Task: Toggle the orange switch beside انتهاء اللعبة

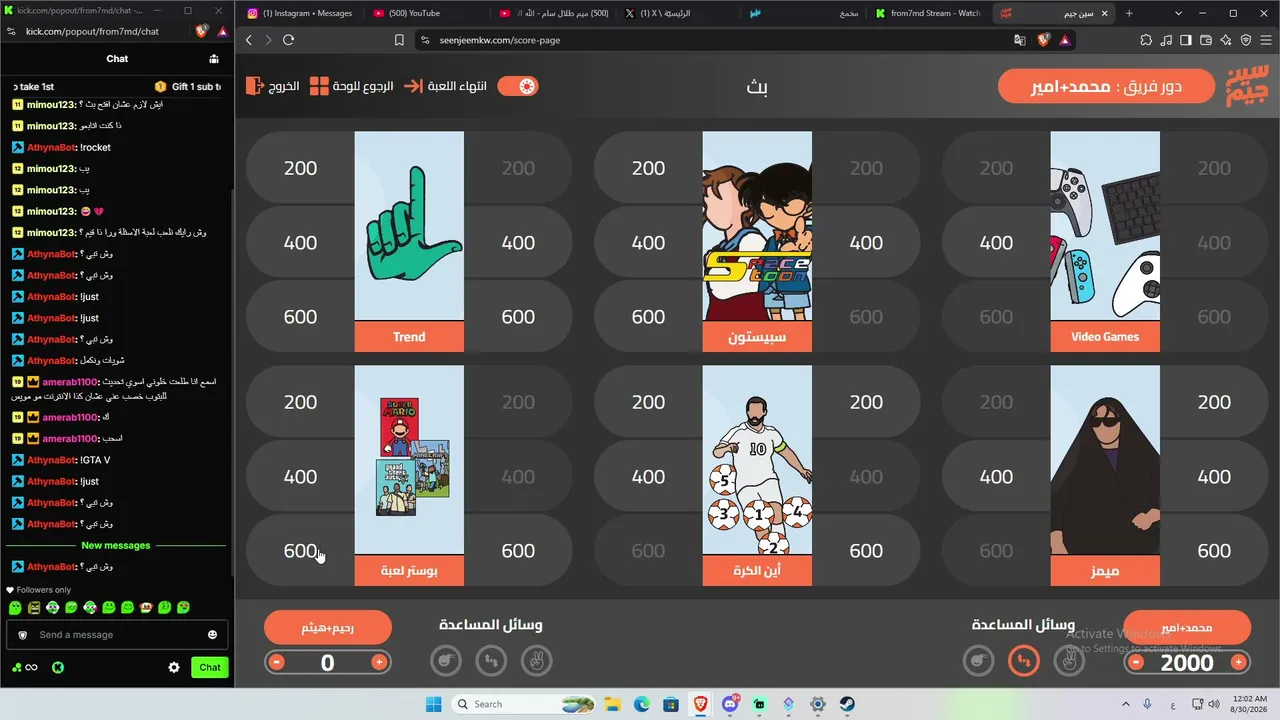Action: (x=517, y=86)
